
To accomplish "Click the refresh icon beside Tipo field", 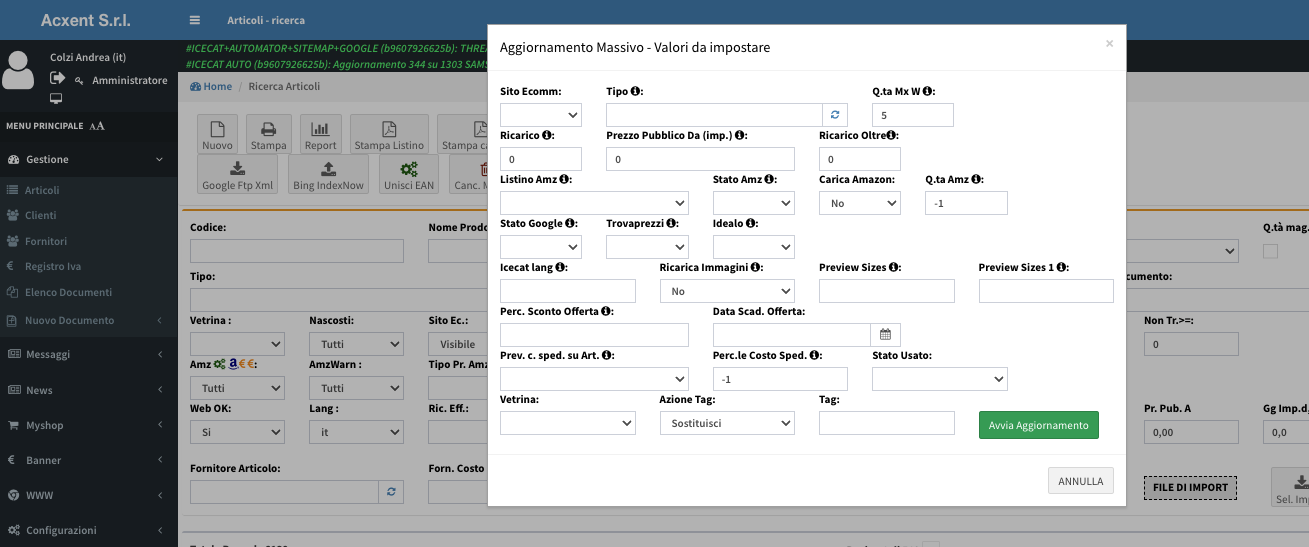I will click(835, 115).
